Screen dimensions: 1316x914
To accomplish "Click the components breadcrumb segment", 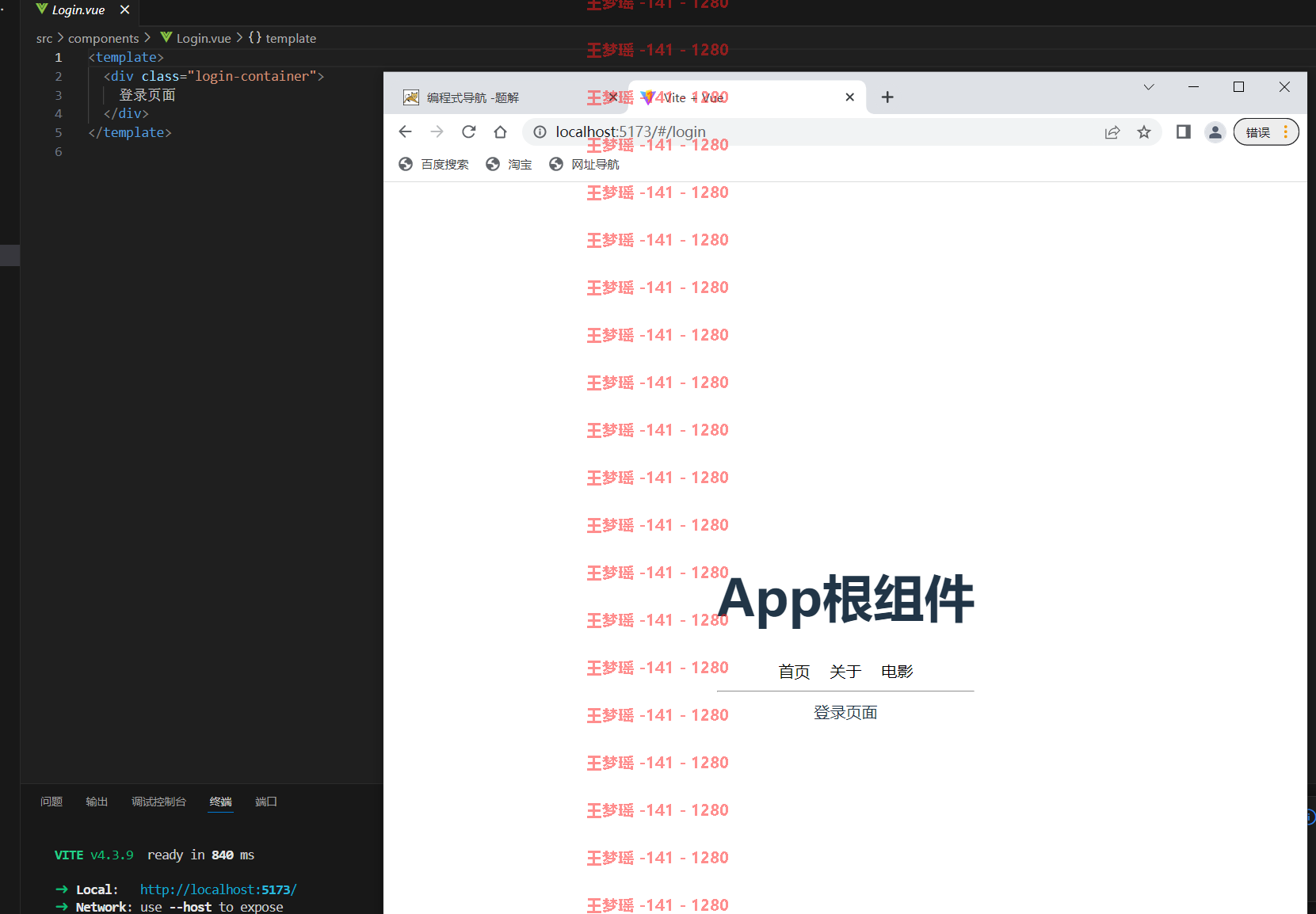I will (x=103, y=38).
